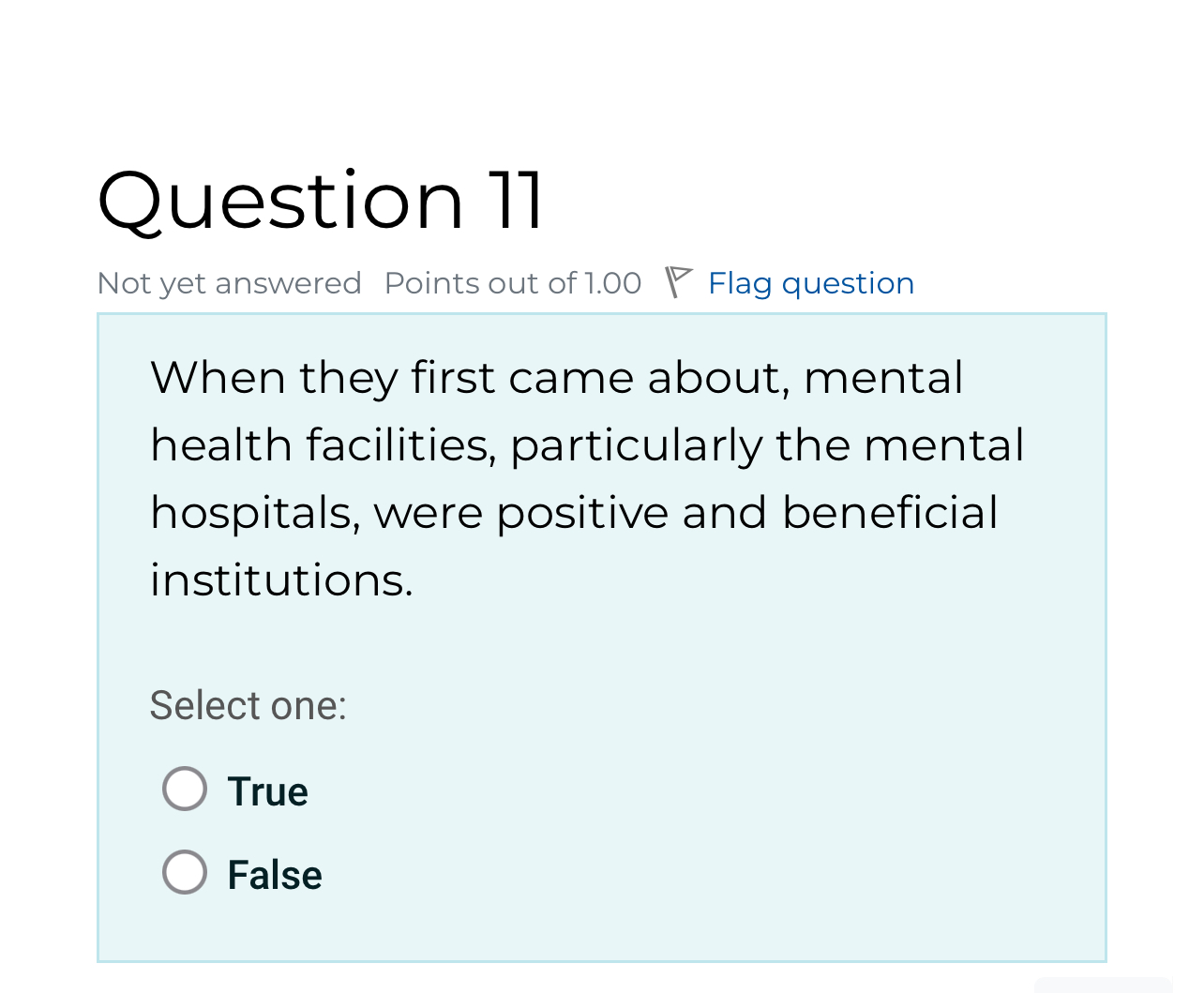
Task: Click the empty circle before True
Action: click(x=184, y=789)
